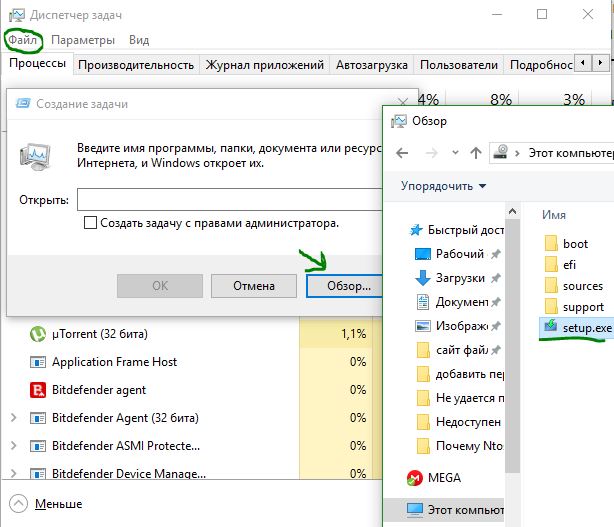
Task: Go back in the Обзор dialog
Action: pyautogui.click(x=402, y=153)
